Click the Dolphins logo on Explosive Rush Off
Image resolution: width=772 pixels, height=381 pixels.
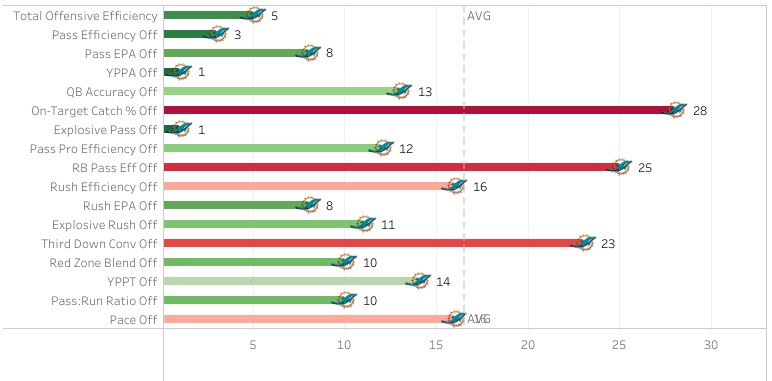coord(363,224)
